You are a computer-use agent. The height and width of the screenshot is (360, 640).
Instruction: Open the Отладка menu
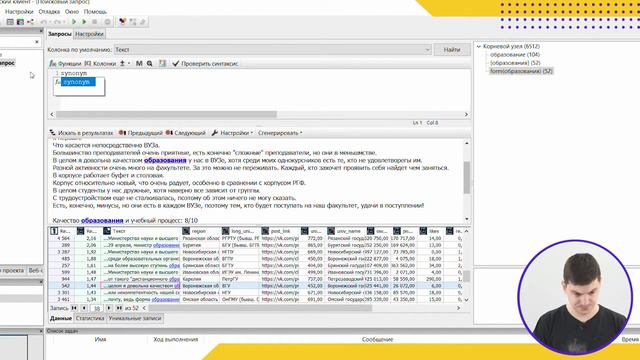click(49, 11)
